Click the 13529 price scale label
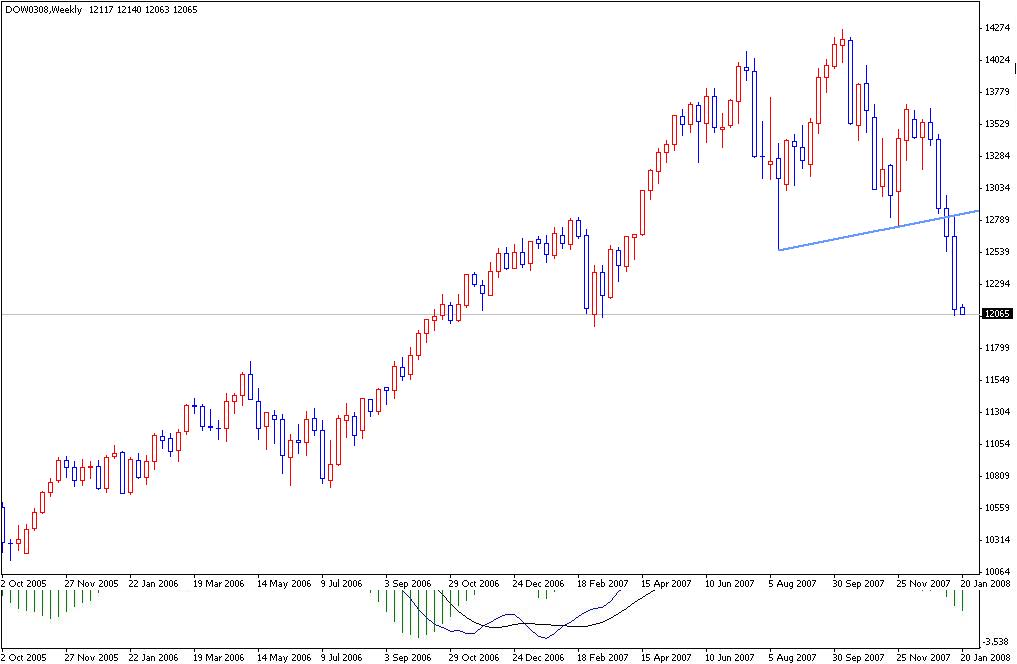The width and height of the screenshot is (1017, 664). pos(997,124)
